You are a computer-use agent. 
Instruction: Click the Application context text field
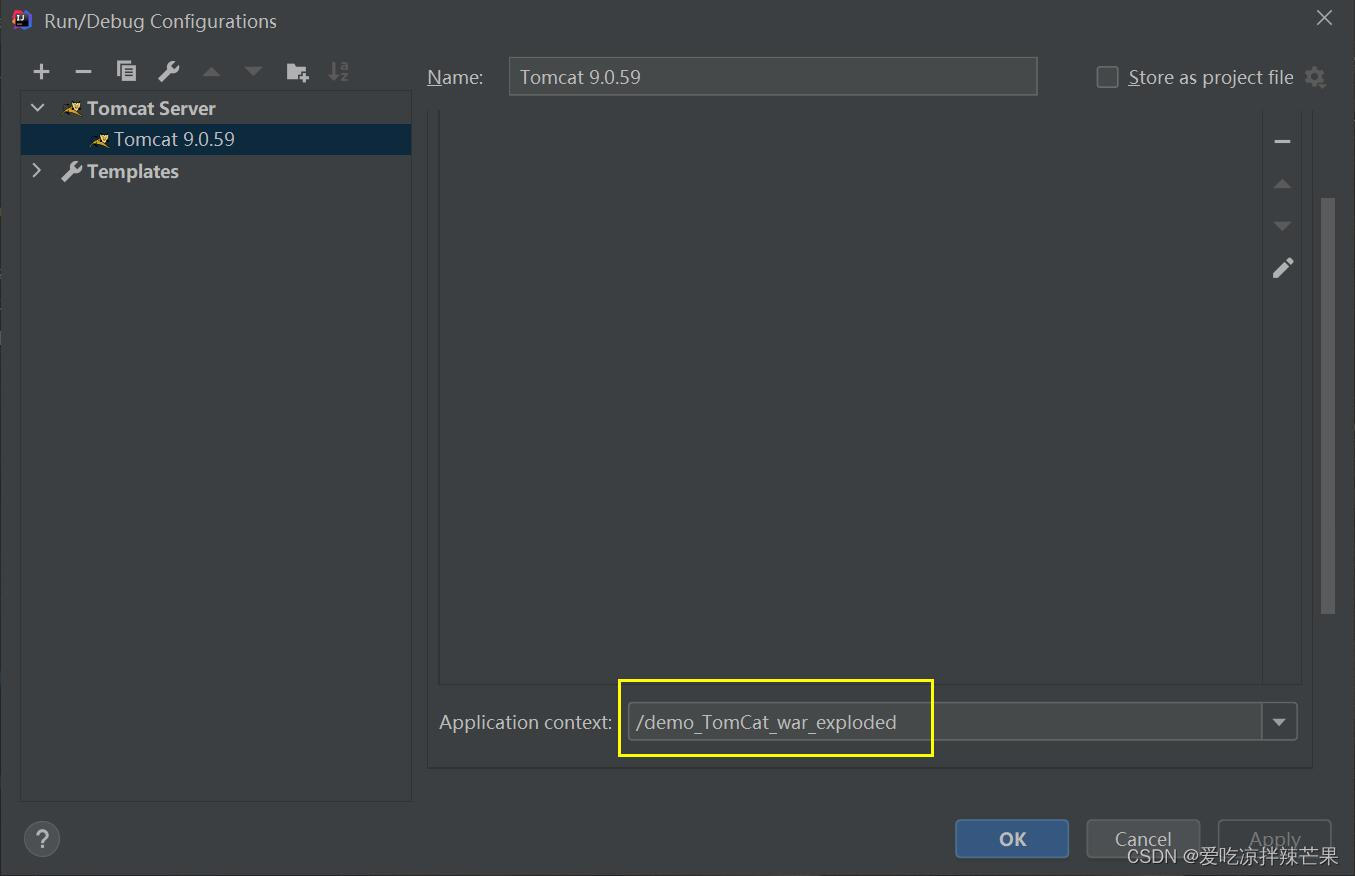[945, 722]
